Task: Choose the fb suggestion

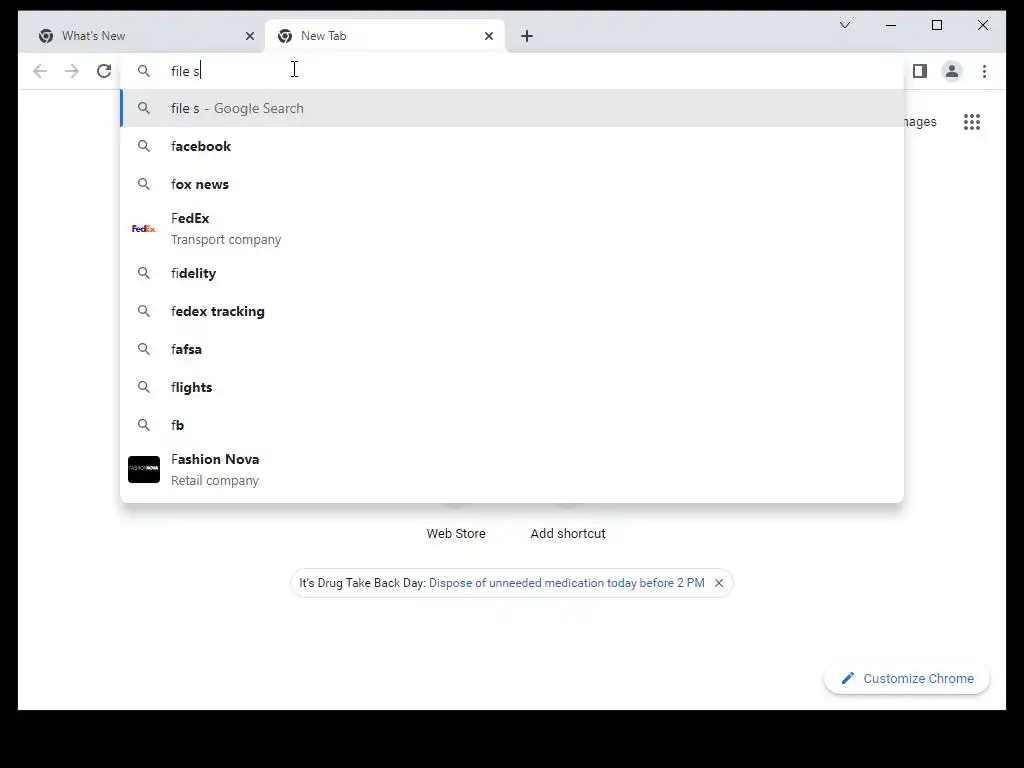Action: 512,425
